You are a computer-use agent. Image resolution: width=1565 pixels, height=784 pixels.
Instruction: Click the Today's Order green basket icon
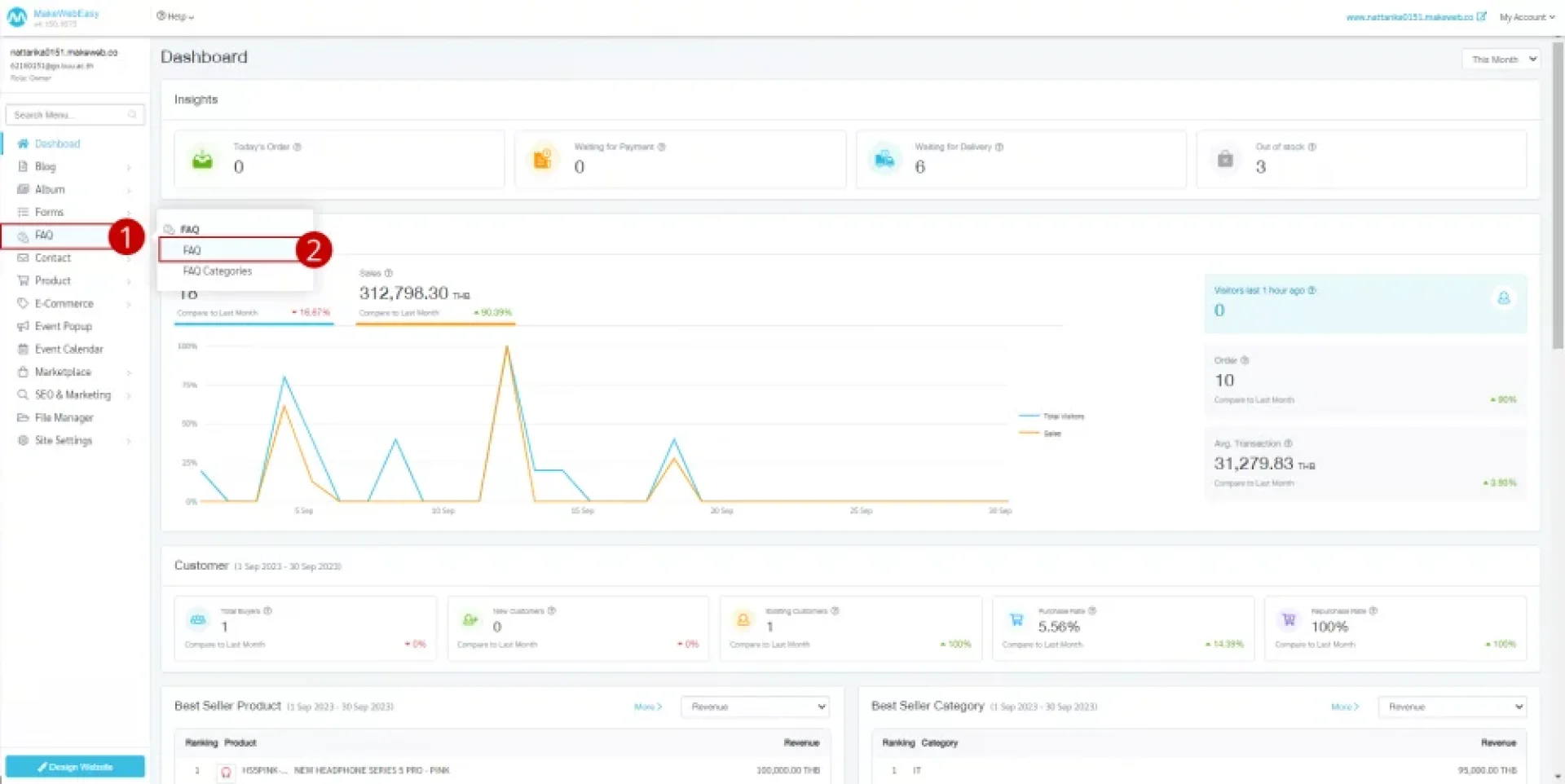202,160
